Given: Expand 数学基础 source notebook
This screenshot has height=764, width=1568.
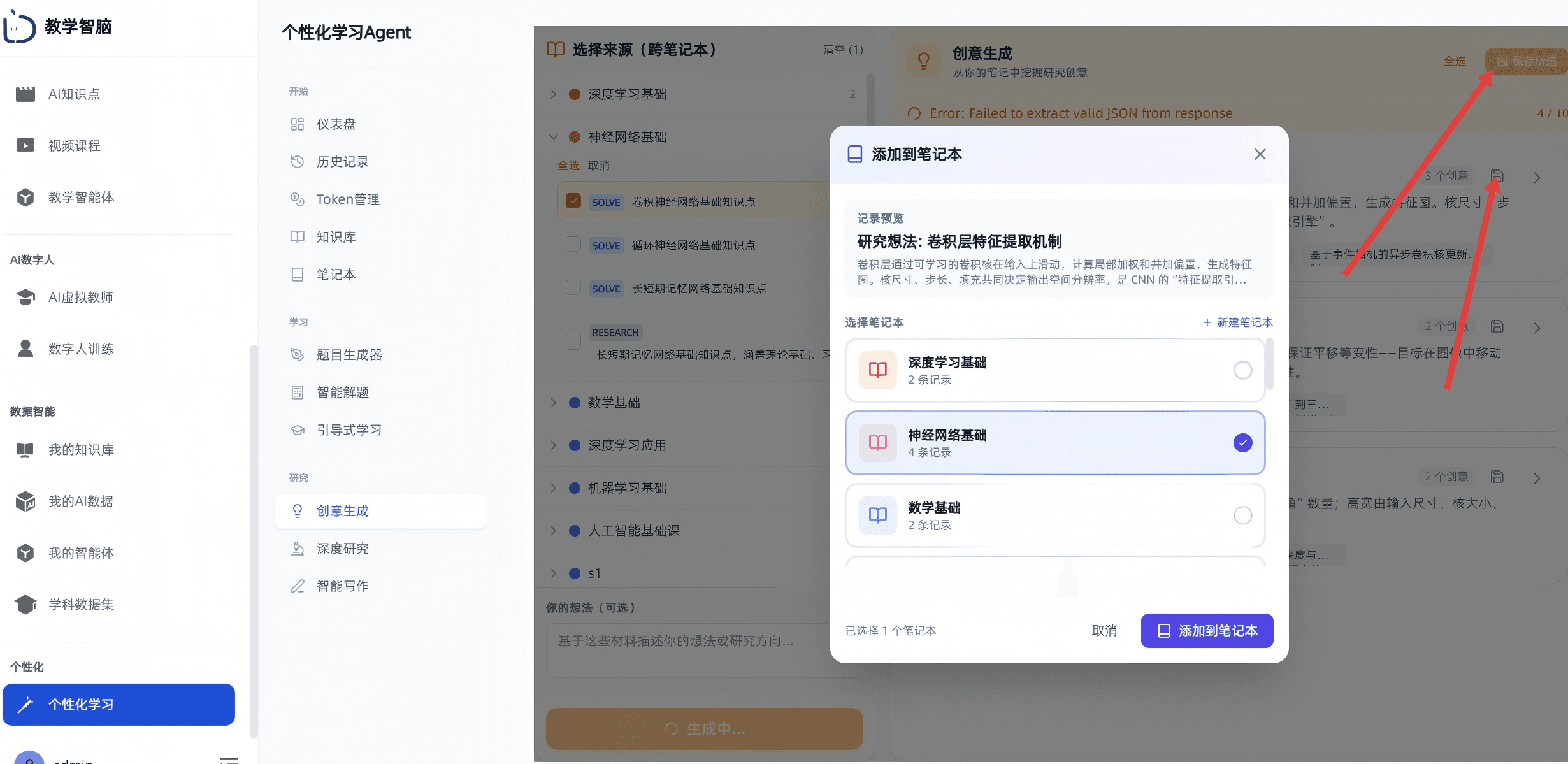Looking at the screenshot, I should [554, 403].
